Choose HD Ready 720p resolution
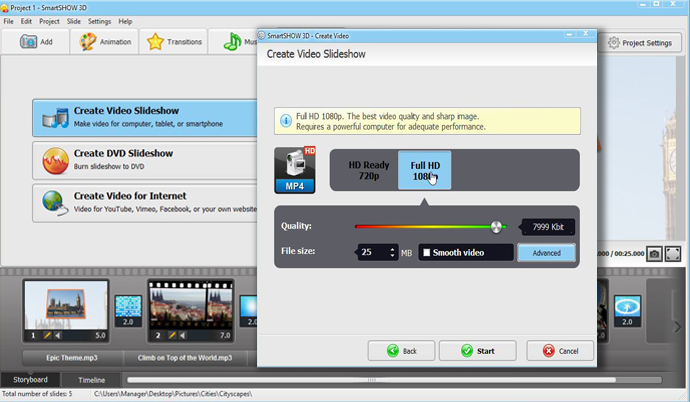690x402 pixels. pos(369,170)
